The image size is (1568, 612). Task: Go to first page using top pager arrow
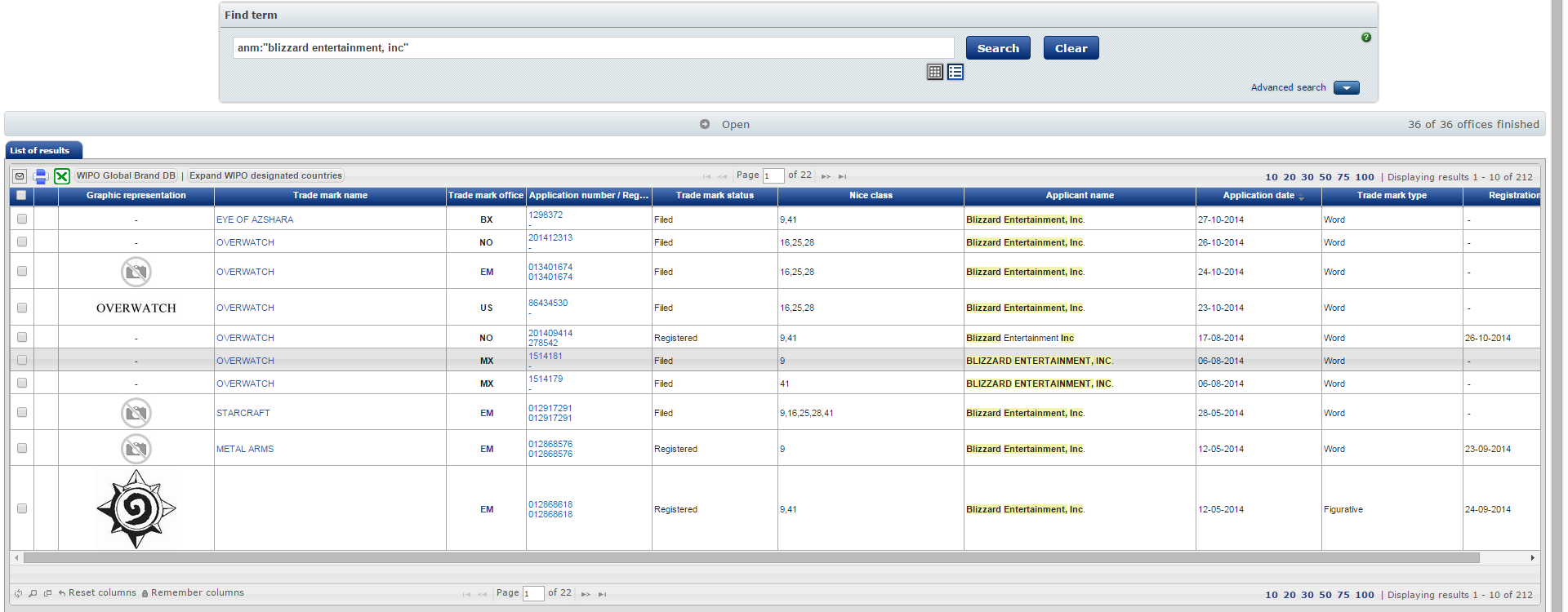pos(706,176)
